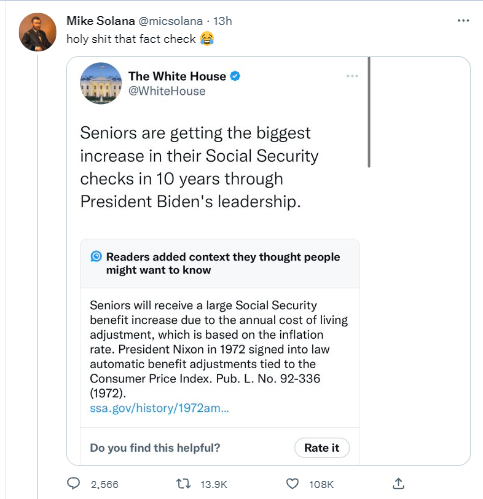Image resolution: width=483 pixels, height=499 pixels.
Task: Open the White House profile avatar
Action: click(x=101, y=83)
